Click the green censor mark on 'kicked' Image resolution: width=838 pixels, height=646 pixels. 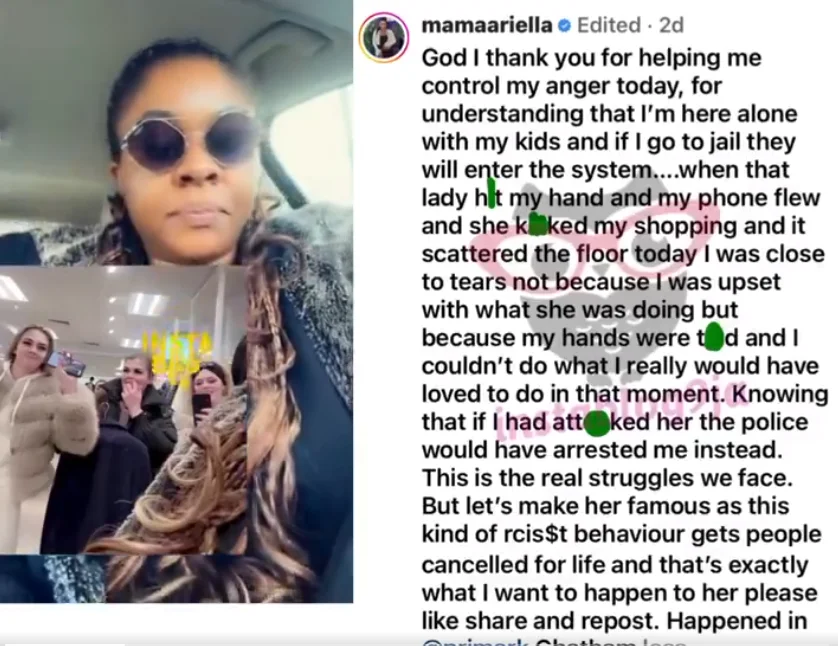click(x=538, y=225)
